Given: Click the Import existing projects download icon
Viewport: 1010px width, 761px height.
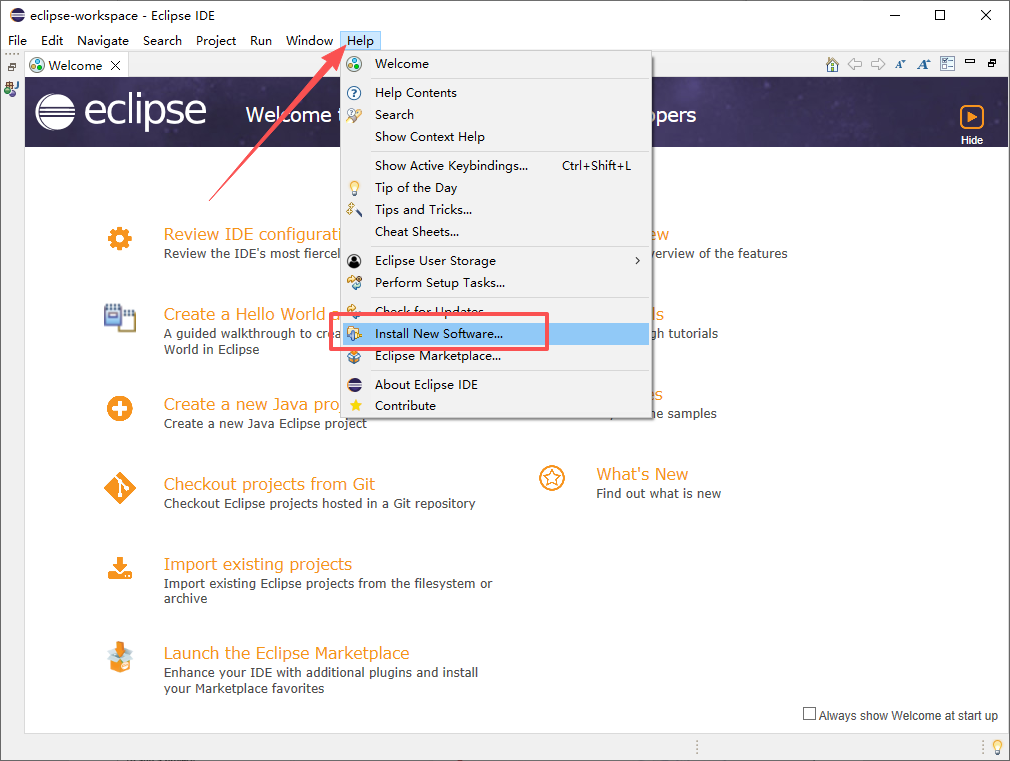Looking at the screenshot, I should click(120, 568).
